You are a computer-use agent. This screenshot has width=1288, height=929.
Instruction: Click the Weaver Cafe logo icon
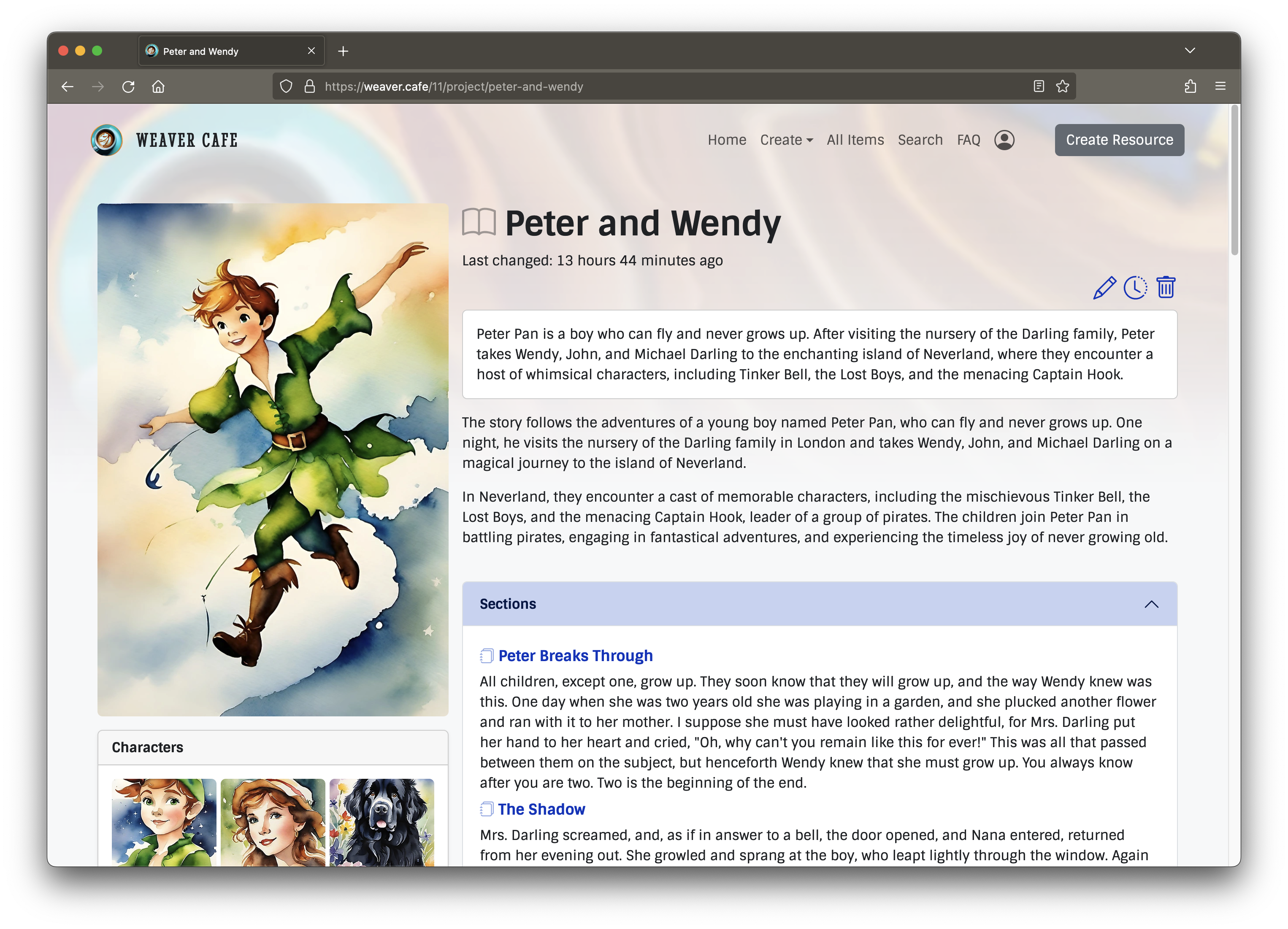[x=106, y=140]
